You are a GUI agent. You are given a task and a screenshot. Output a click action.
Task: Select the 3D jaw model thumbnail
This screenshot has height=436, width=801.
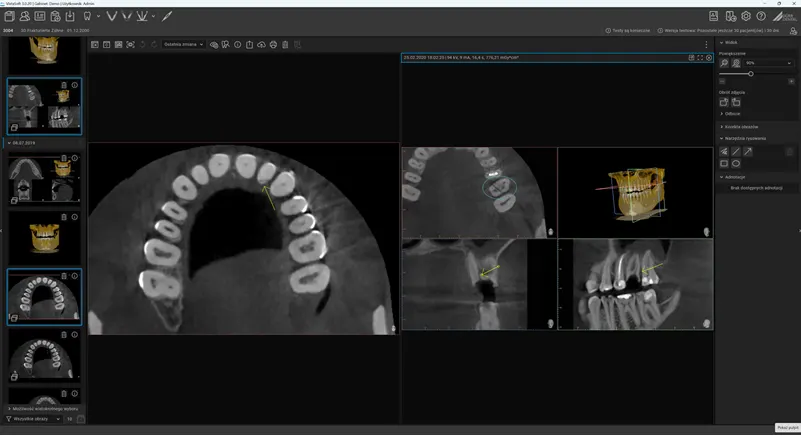(44, 238)
